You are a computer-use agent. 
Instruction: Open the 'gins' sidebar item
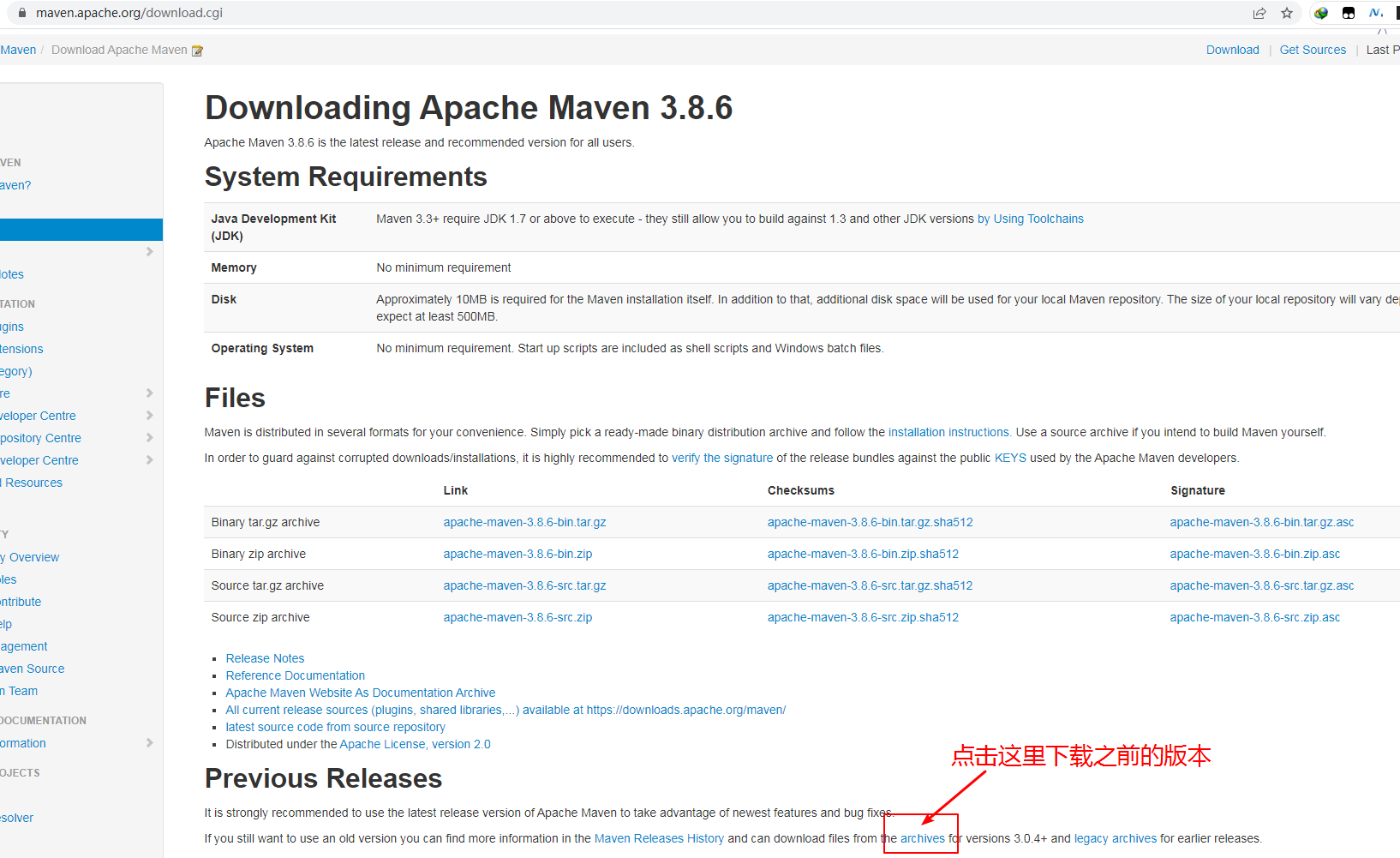12,327
